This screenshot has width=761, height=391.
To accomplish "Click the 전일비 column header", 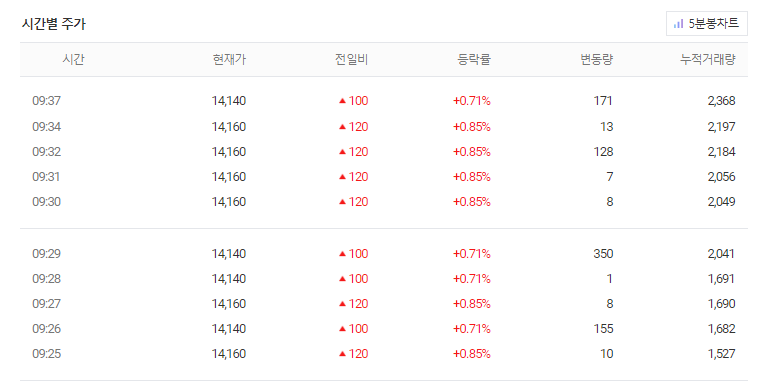I will [351, 60].
